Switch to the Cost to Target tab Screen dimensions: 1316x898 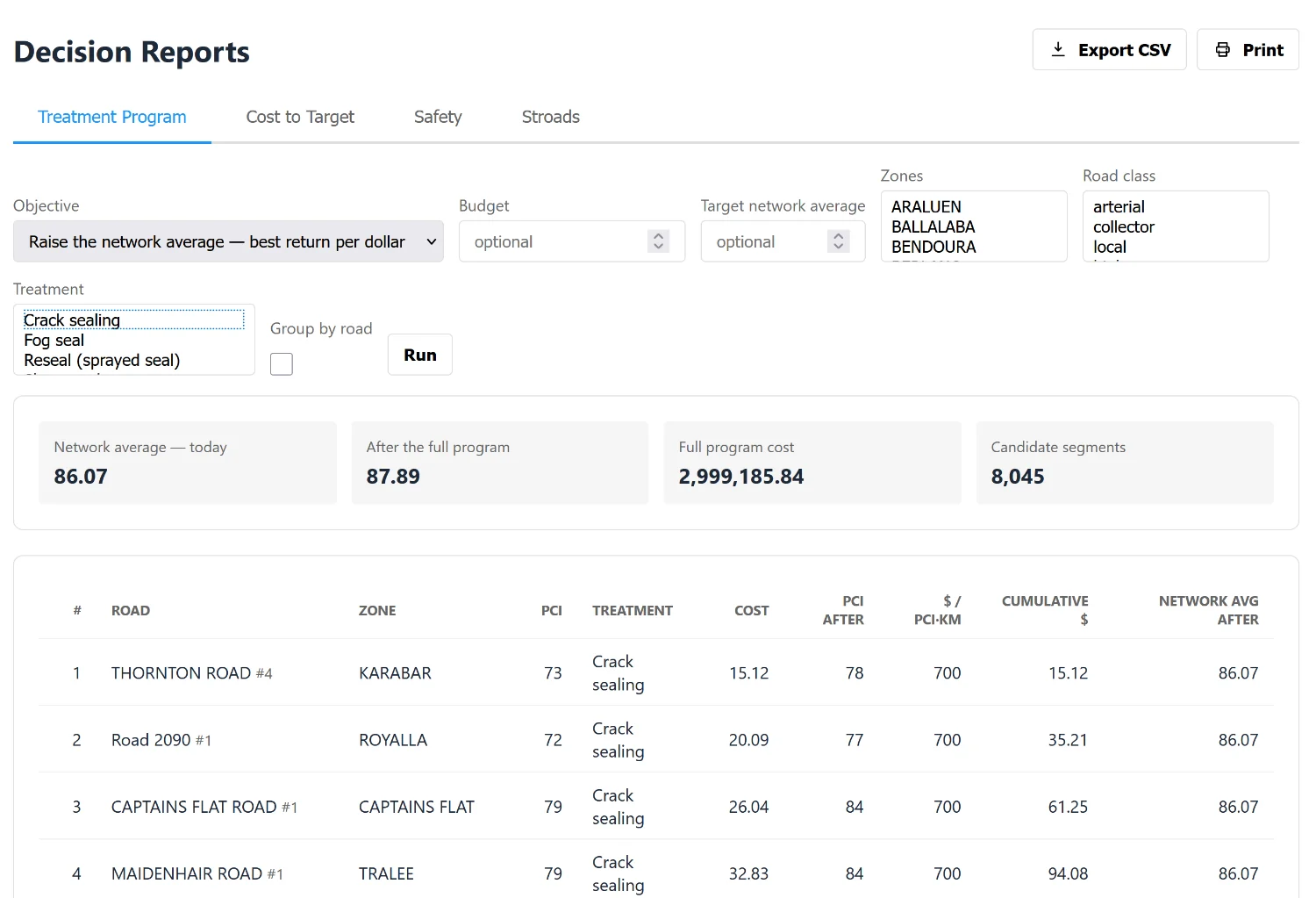300,117
